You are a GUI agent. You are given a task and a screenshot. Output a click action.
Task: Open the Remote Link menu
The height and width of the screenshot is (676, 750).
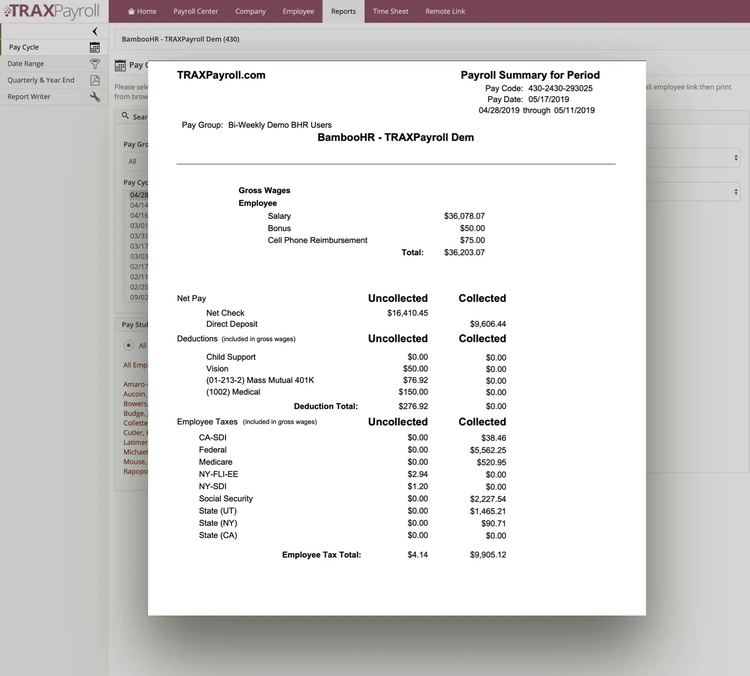tap(445, 11)
